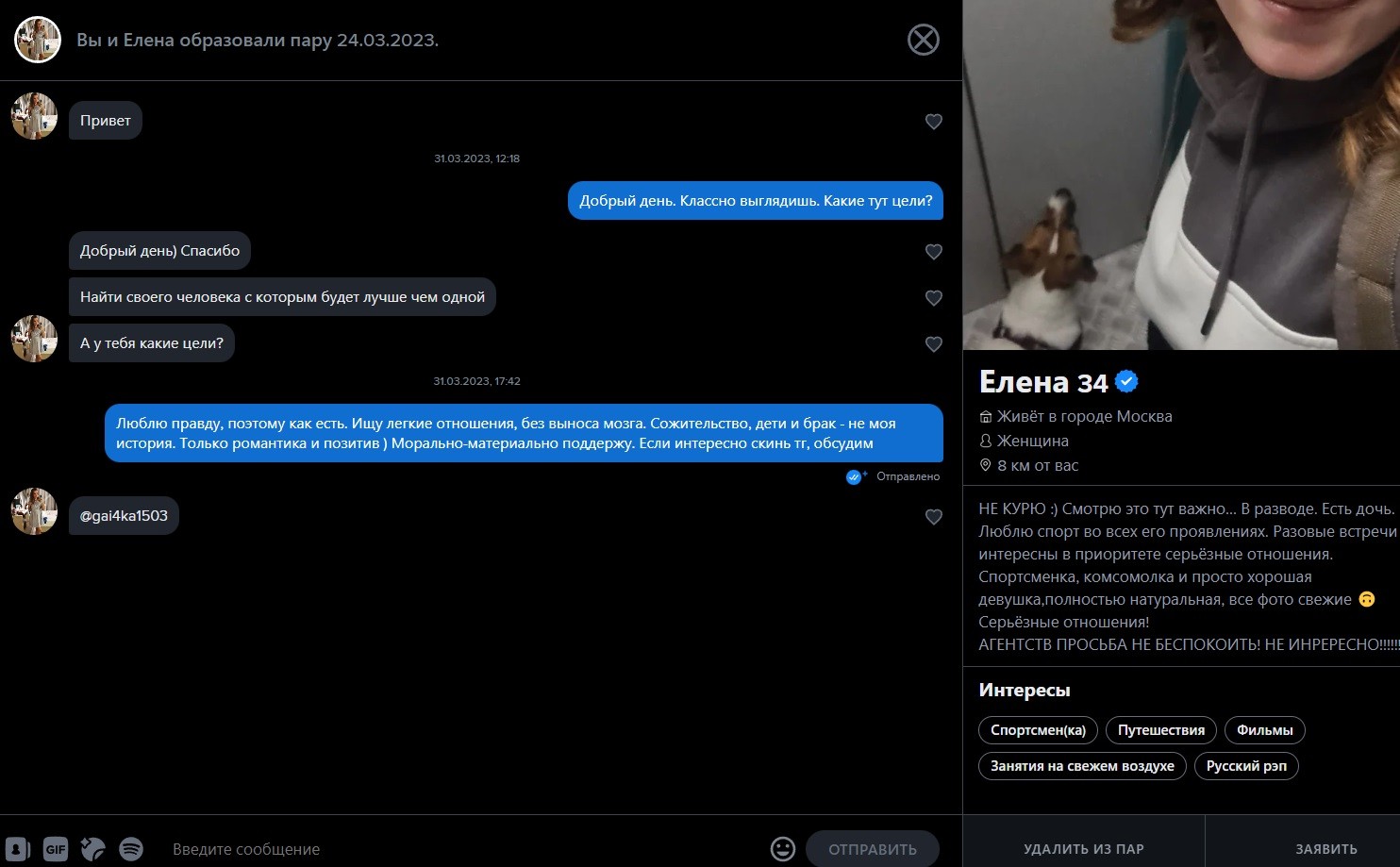The width and height of the screenshot is (1400, 867).
Task: Click 'Живёт в городе Москва' text
Action: tap(1084, 416)
